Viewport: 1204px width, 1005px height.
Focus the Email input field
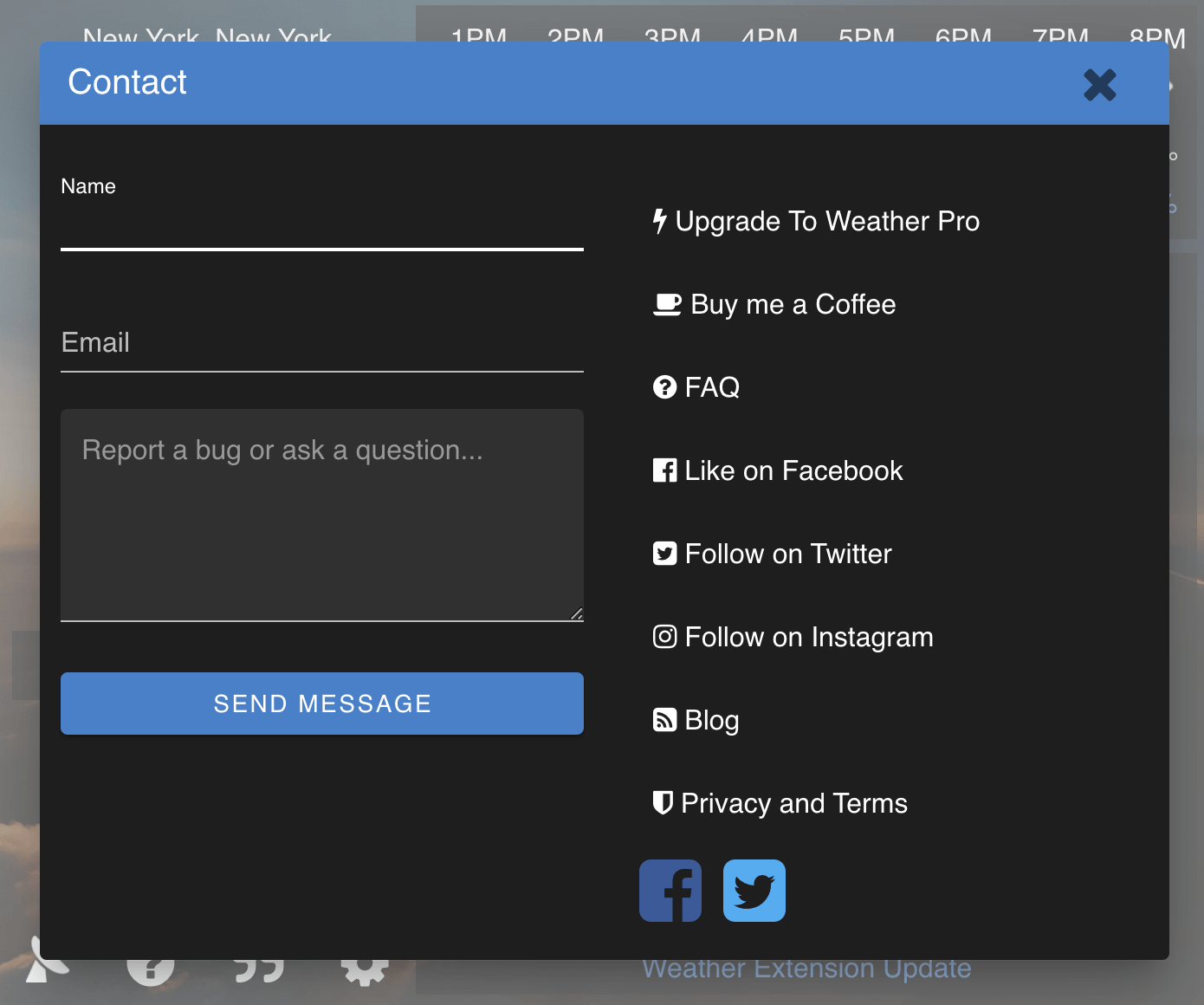click(321, 347)
